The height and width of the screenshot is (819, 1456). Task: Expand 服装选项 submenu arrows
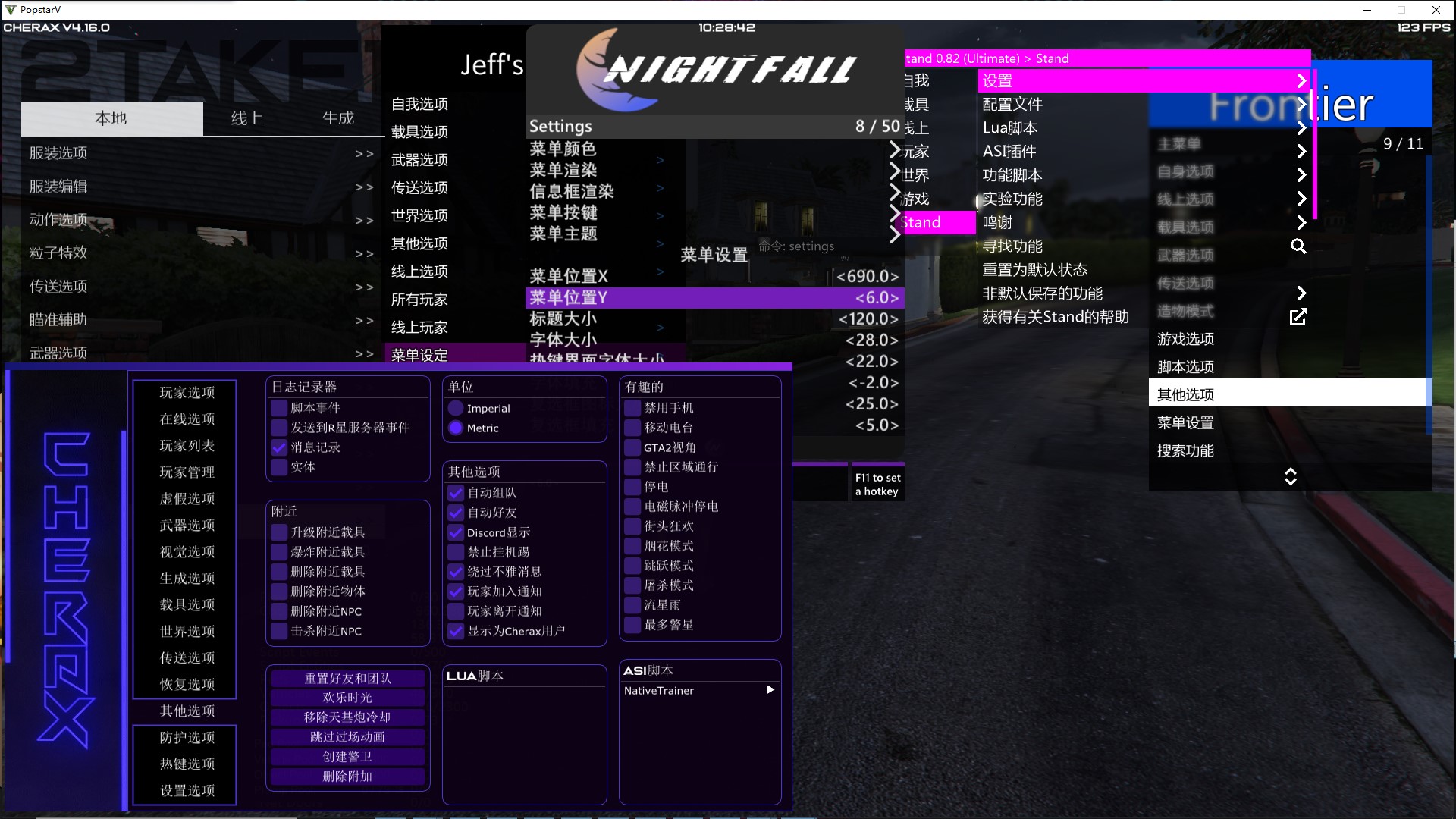click(x=364, y=153)
